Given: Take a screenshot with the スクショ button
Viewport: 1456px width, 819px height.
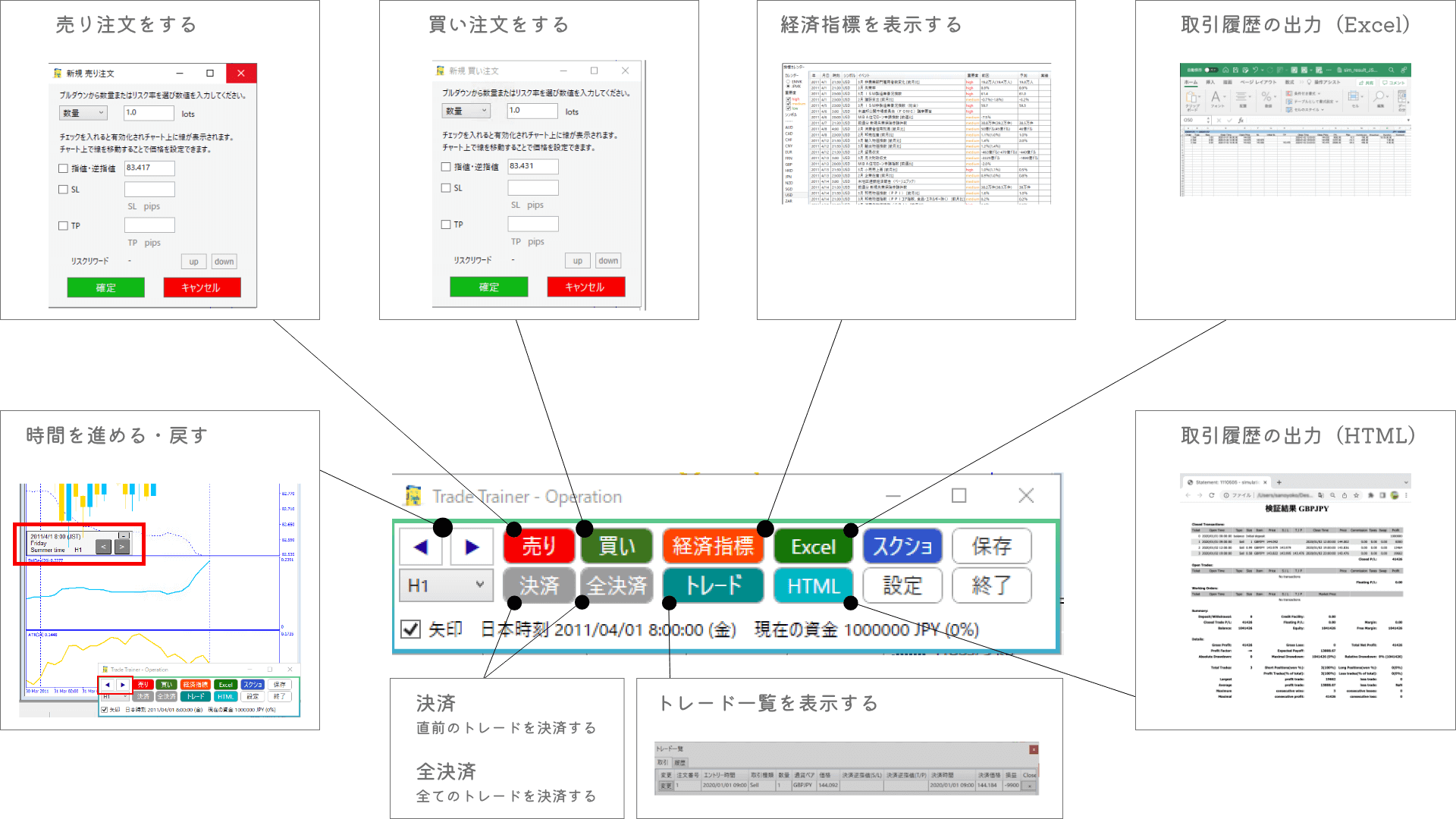Looking at the screenshot, I should (902, 547).
